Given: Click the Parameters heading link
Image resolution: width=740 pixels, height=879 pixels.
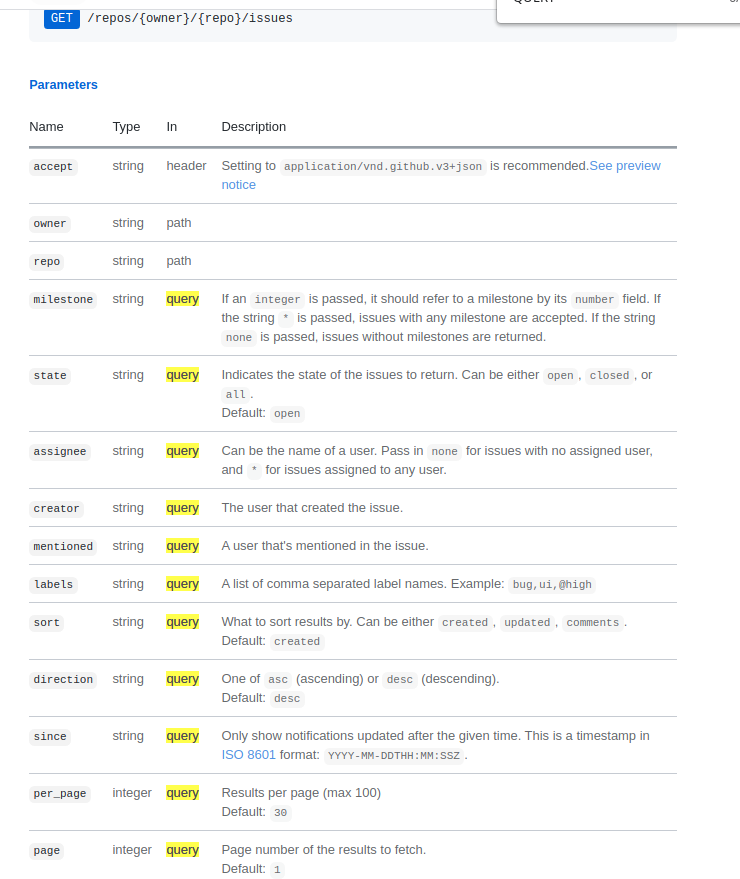Looking at the screenshot, I should click(x=63, y=85).
